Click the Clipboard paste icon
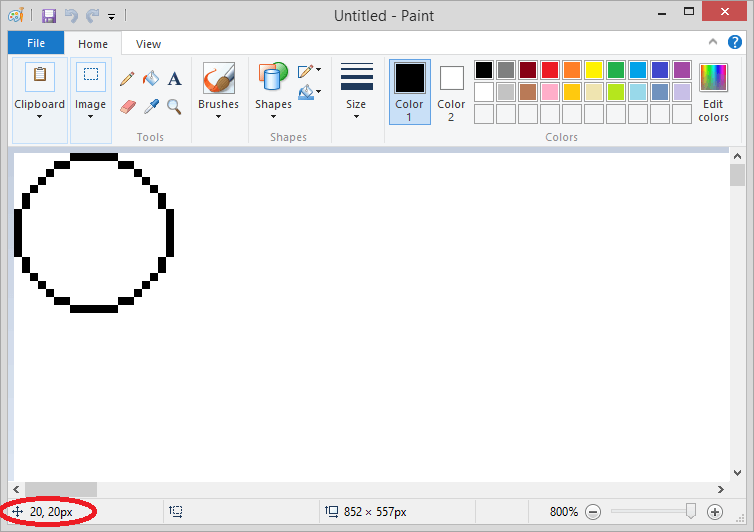The width and height of the screenshot is (754, 532). (40, 76)
